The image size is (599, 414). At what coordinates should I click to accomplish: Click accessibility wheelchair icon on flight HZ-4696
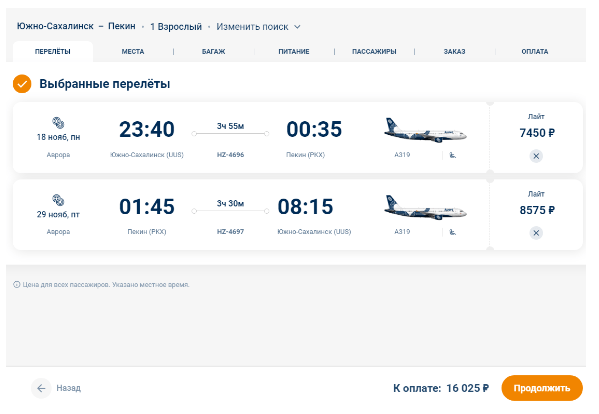pyautogui.click(x=453, y=155)
